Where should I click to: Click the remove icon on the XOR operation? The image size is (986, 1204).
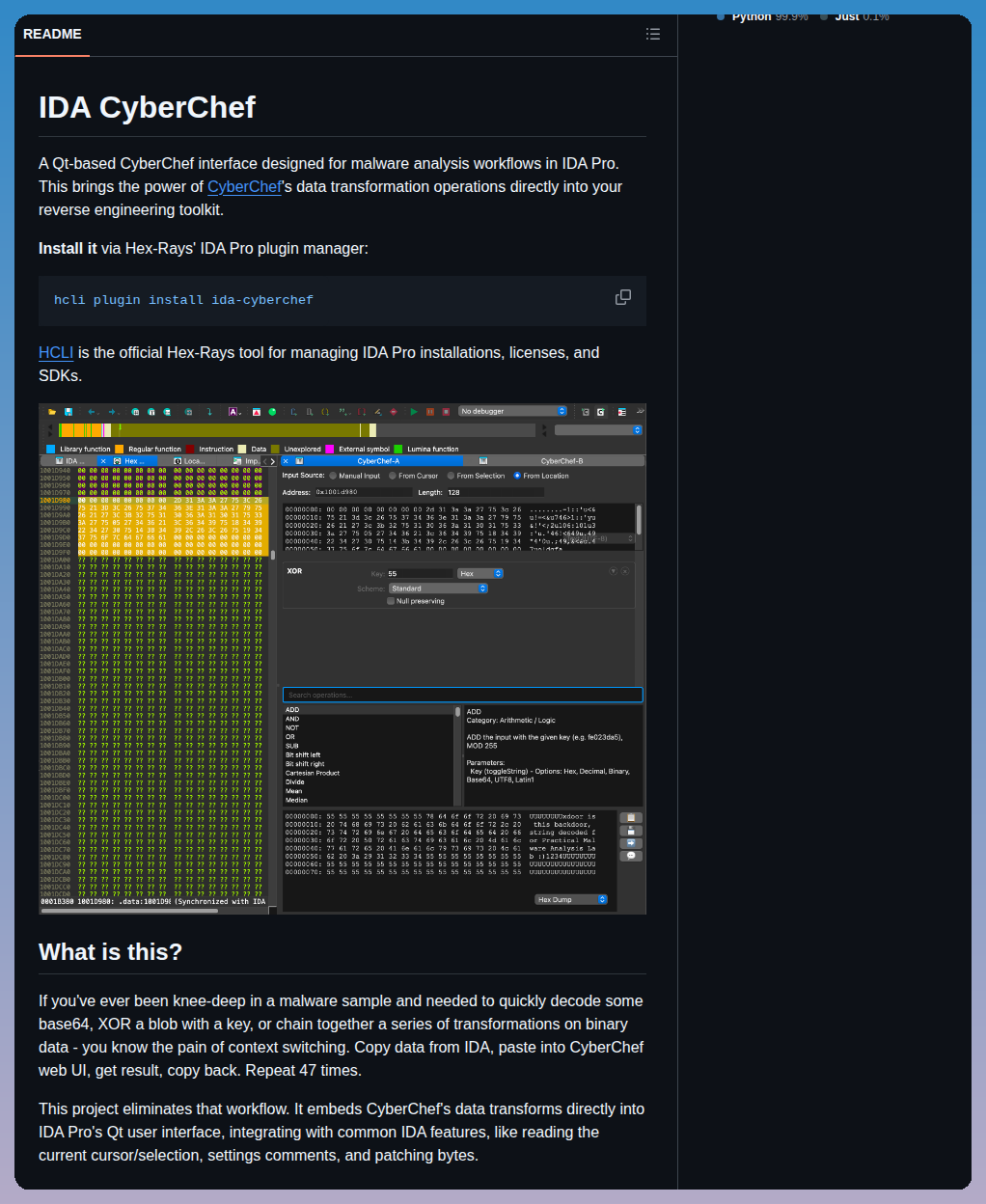pos(625,571)
